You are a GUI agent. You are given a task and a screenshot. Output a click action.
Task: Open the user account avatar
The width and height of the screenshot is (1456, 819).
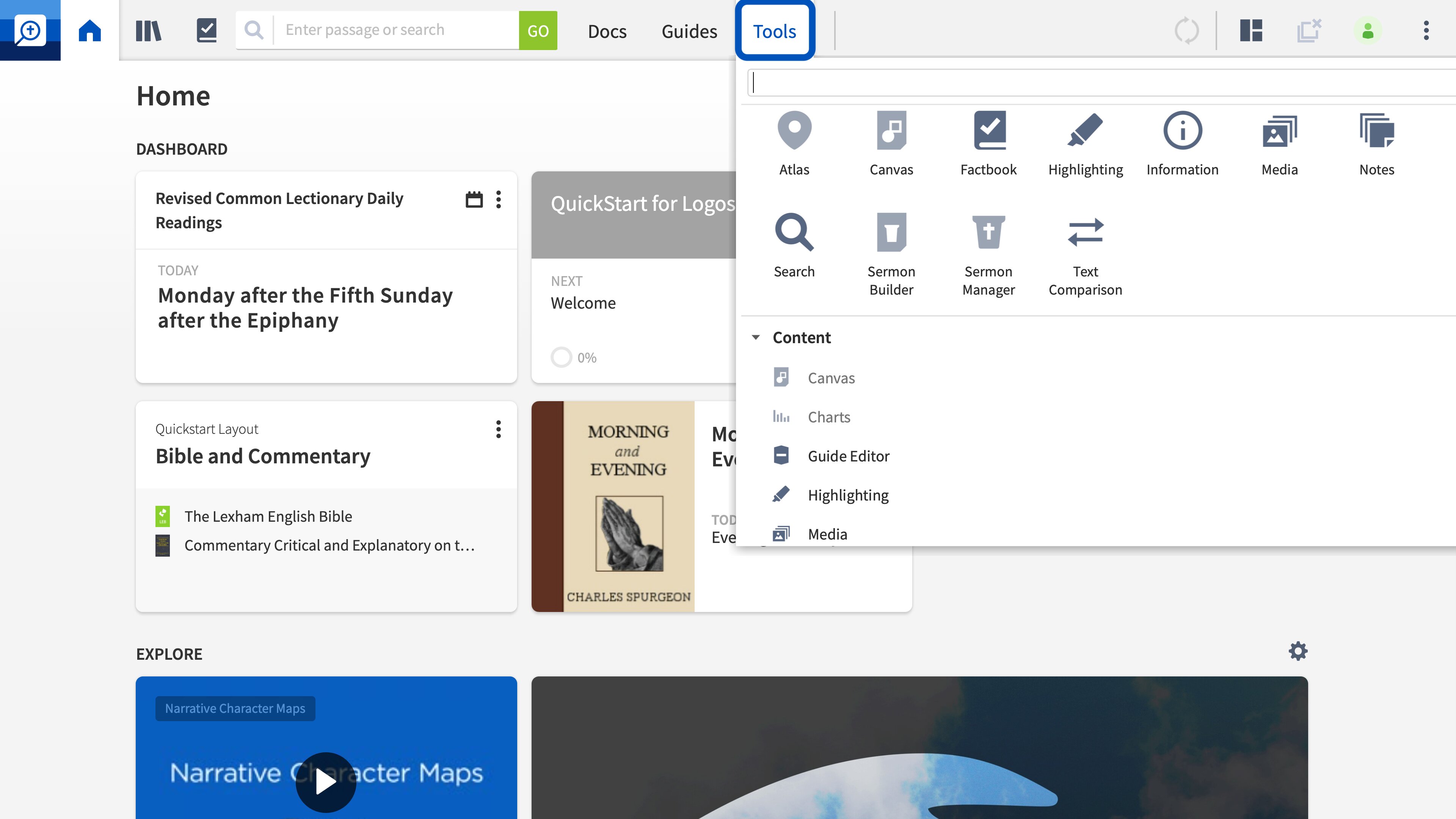pos(1368,30)
